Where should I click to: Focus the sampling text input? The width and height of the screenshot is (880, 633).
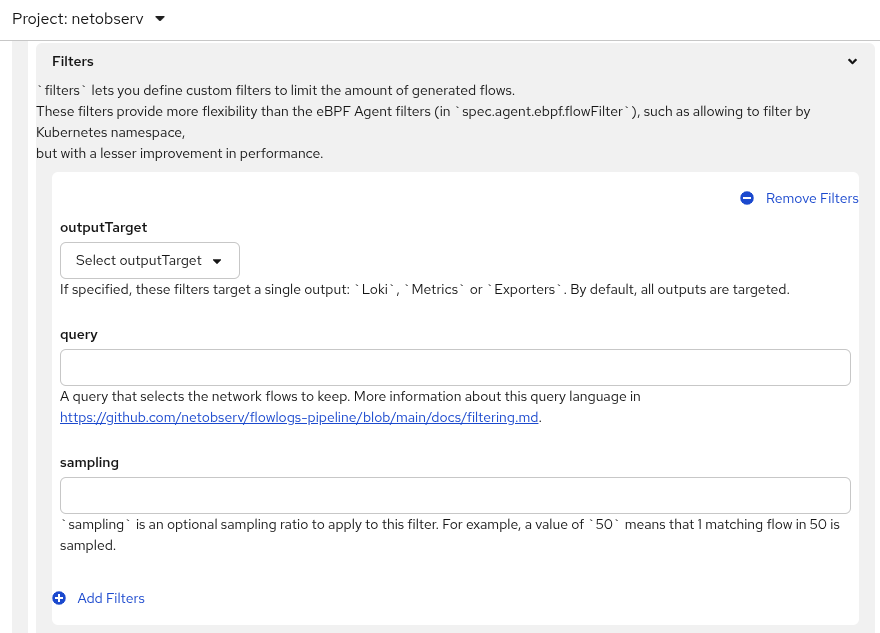click(x=455, y=495)
